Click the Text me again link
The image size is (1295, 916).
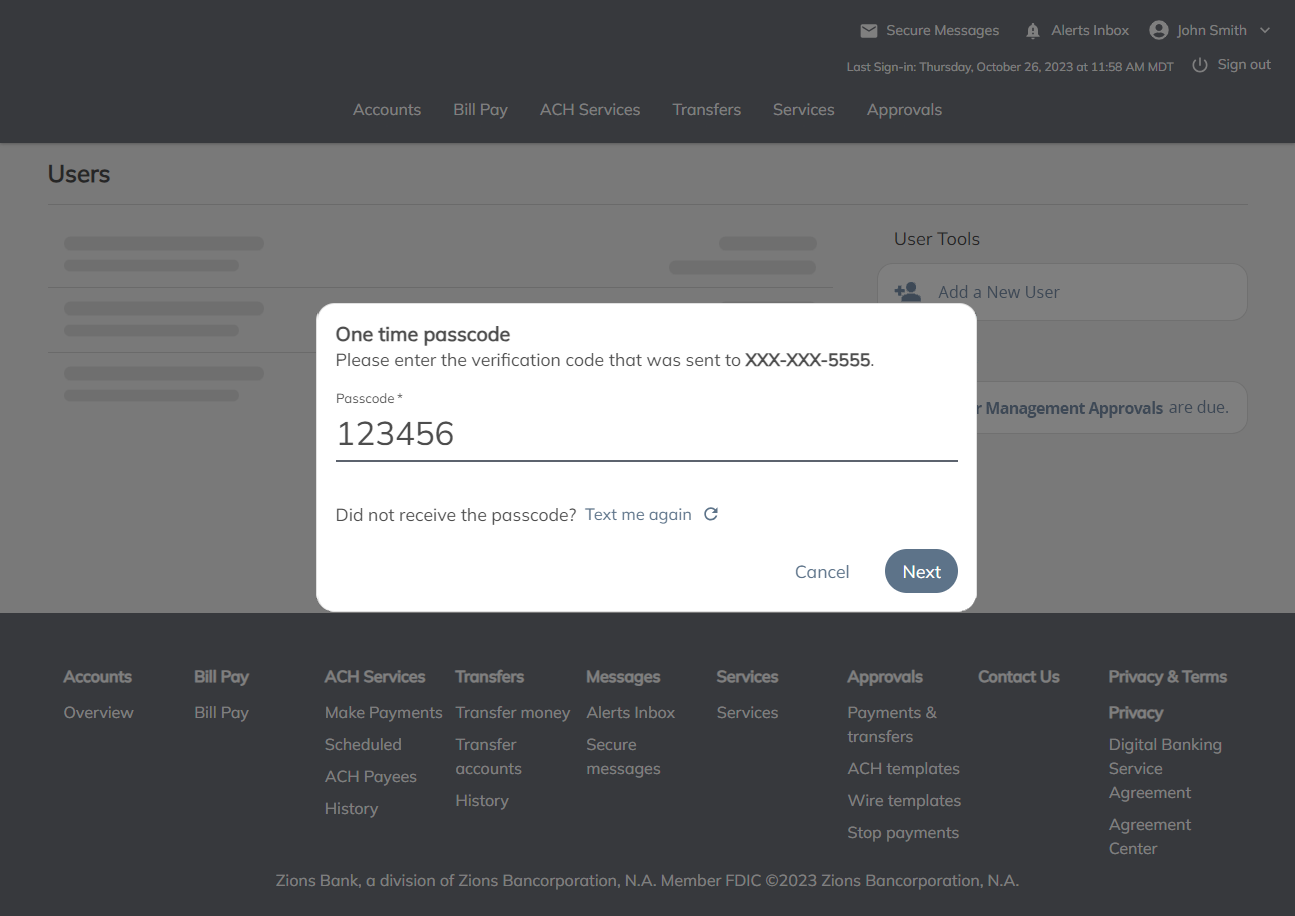click(x=638, y=514)
